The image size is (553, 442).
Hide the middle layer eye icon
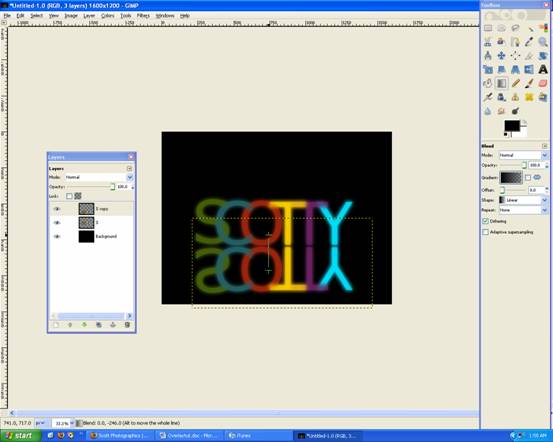(57, 223)
